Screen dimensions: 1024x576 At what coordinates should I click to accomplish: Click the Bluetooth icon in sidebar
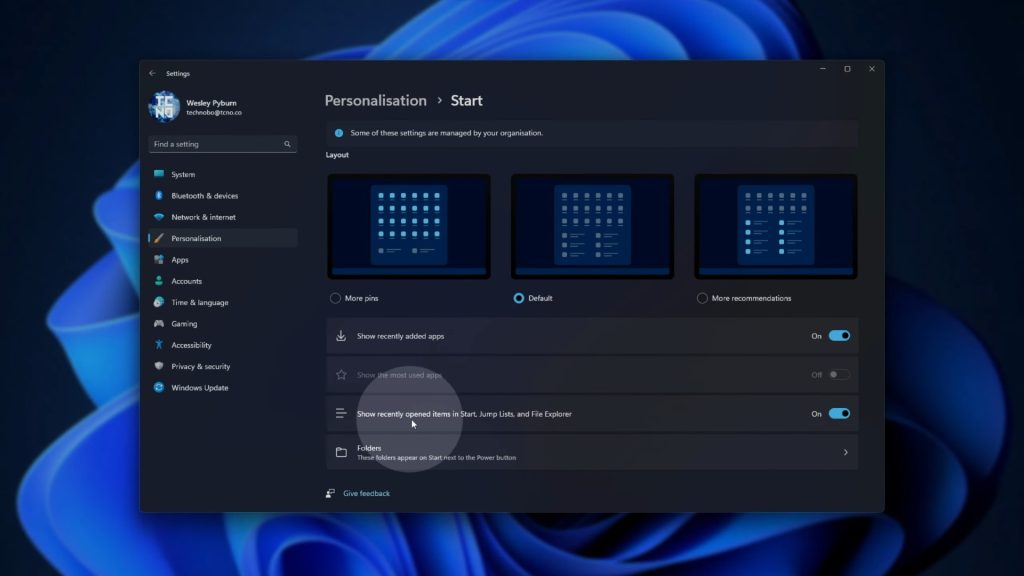[159, 196]
